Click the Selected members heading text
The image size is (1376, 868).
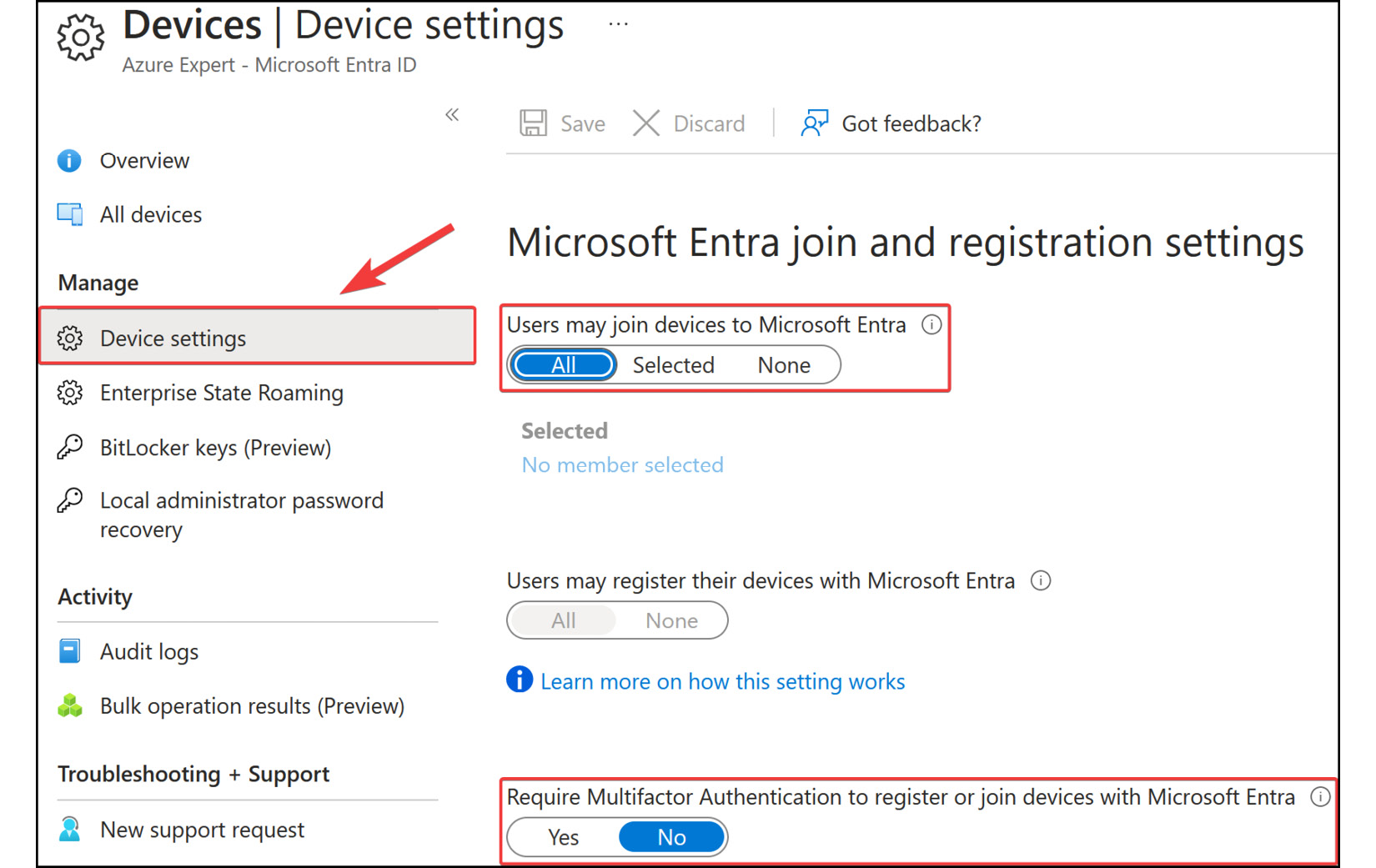(565, 430)
